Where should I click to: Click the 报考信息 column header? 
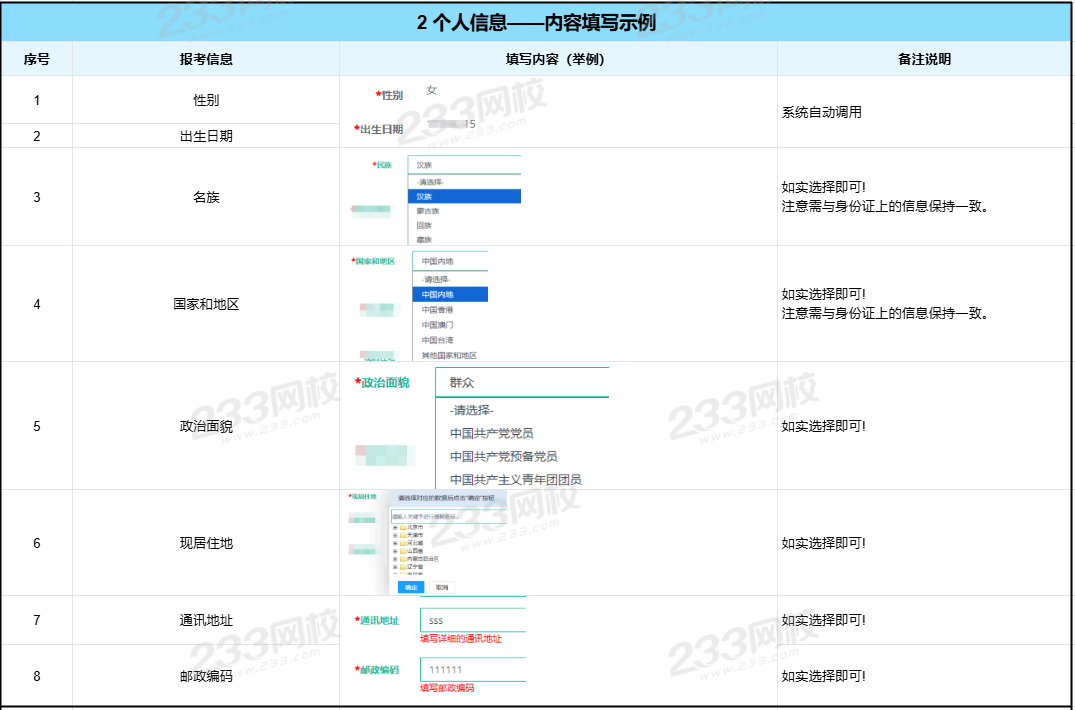point(206,59)
